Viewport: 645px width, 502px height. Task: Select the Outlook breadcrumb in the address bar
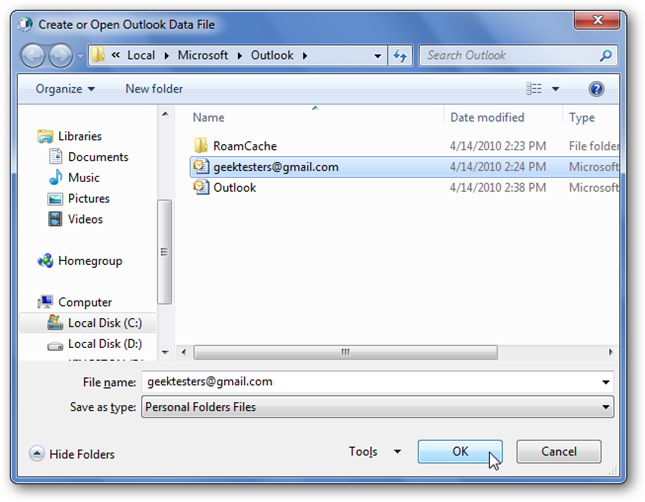pyautogui.click(x=272, y=55)
